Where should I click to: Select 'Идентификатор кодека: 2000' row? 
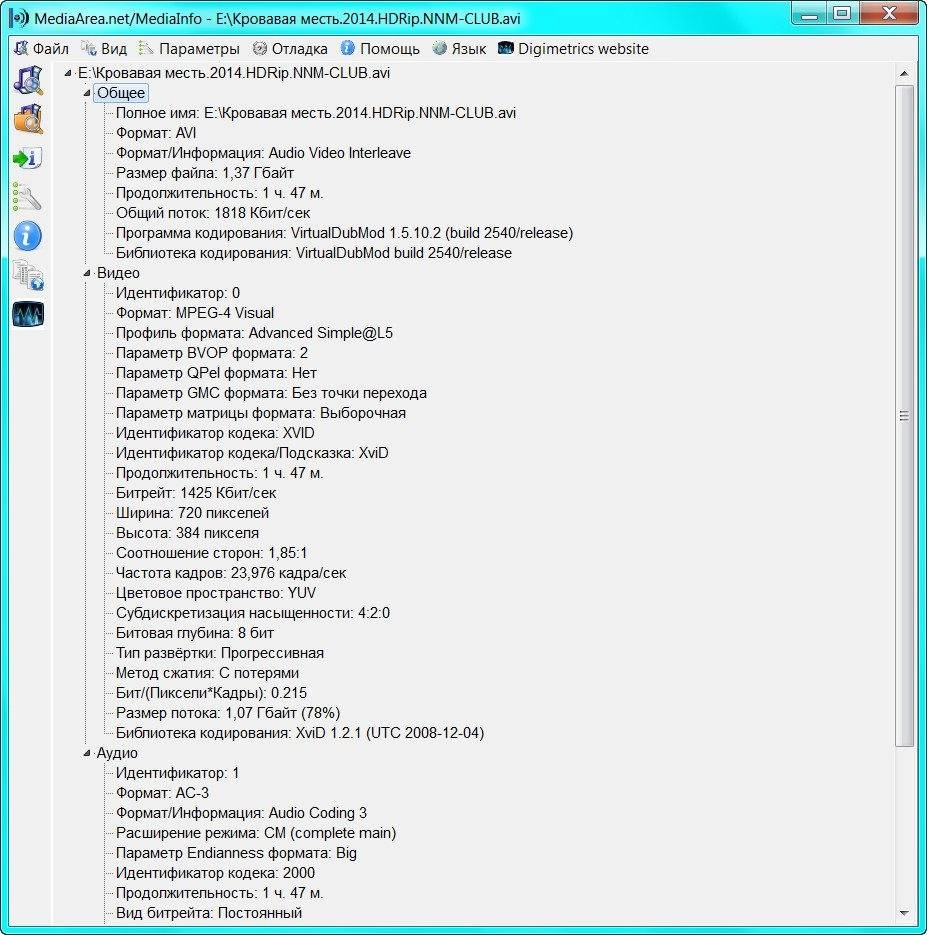point(215,873)
